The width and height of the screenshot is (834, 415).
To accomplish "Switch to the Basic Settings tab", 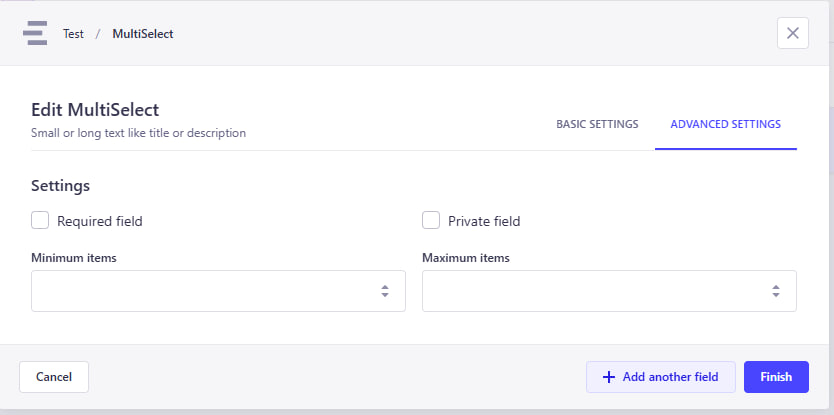I will click(x=597, y=124).
